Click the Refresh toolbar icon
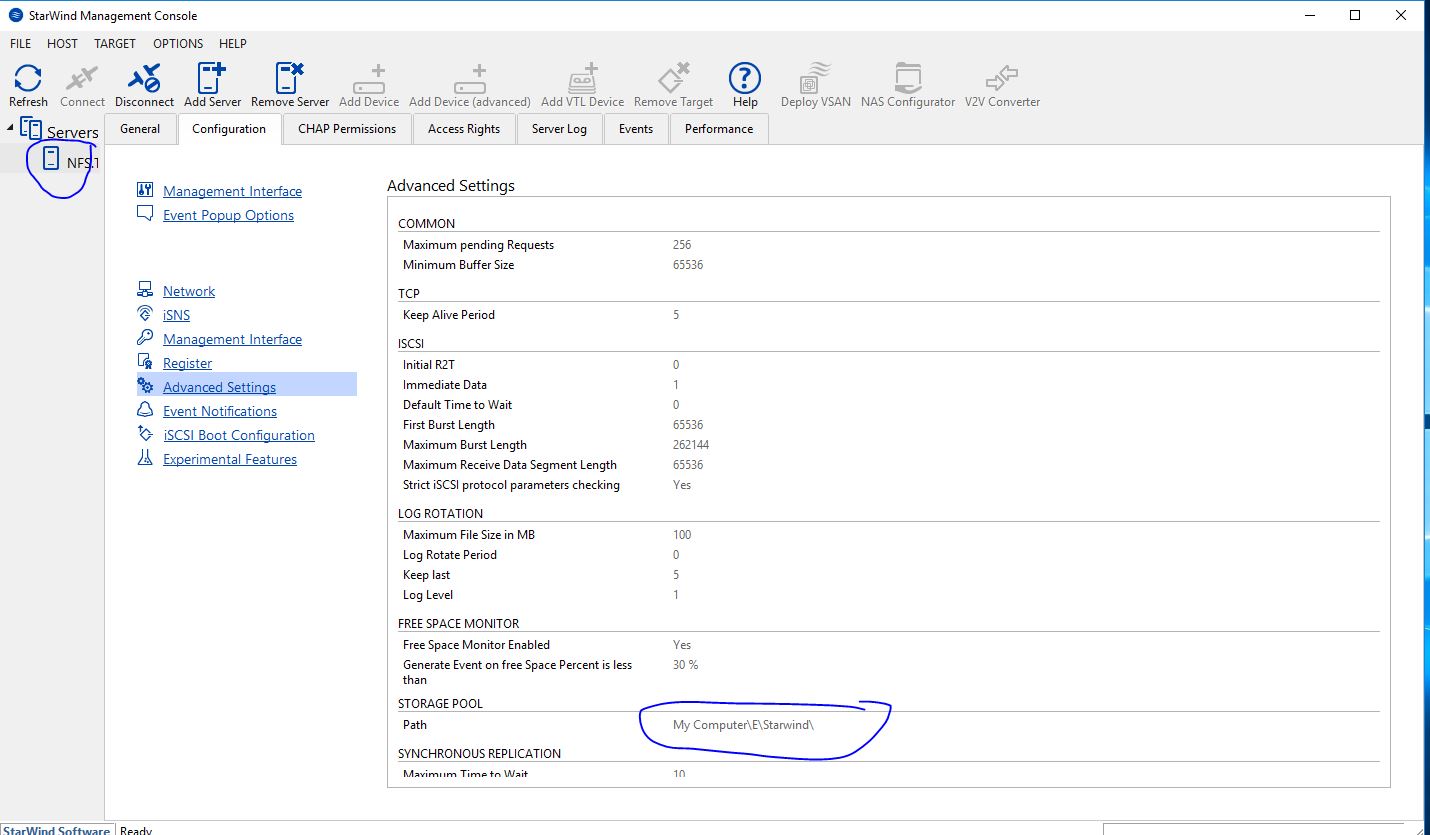1430x835 pixels. coord(28,78)
